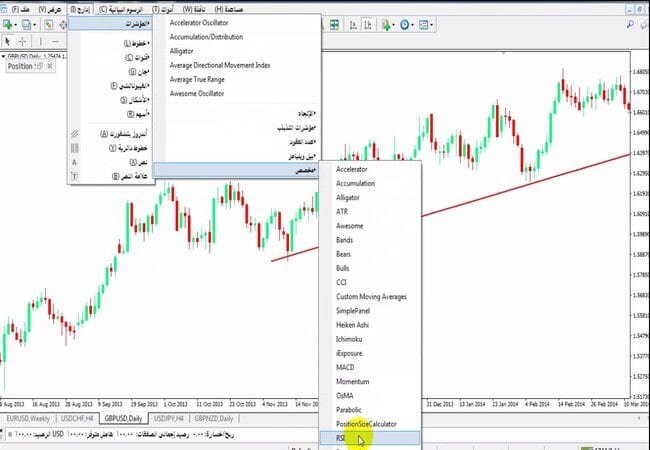The image size is (650, 450).
Task: Choose Awesome Oscillator from indicators menu
Action: (196, 93)
